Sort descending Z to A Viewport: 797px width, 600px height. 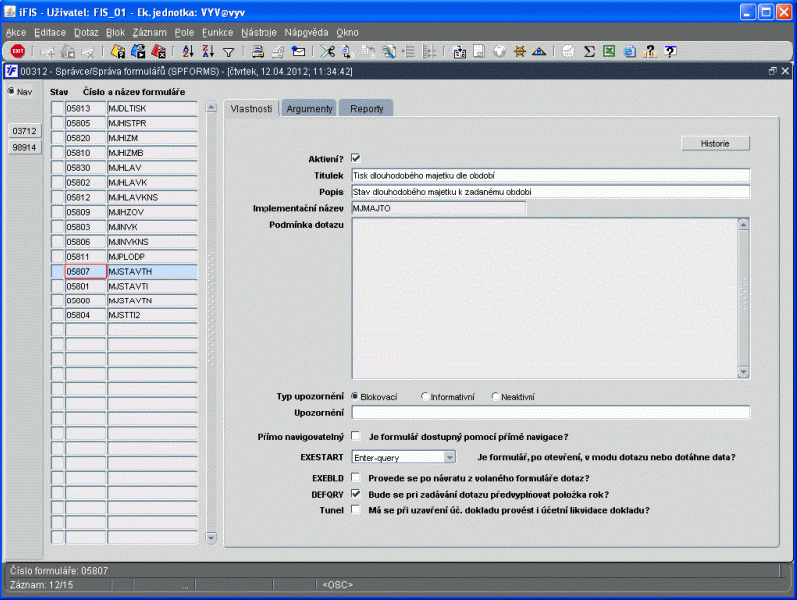click(208, 51)
